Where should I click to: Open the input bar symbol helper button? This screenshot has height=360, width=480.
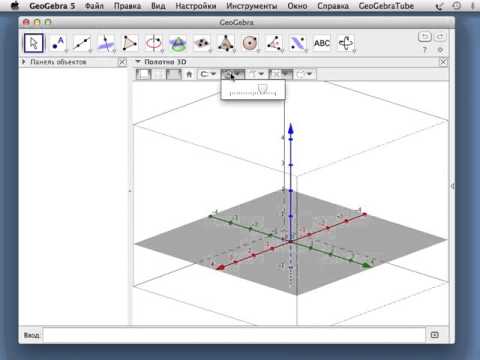(435, 335)
